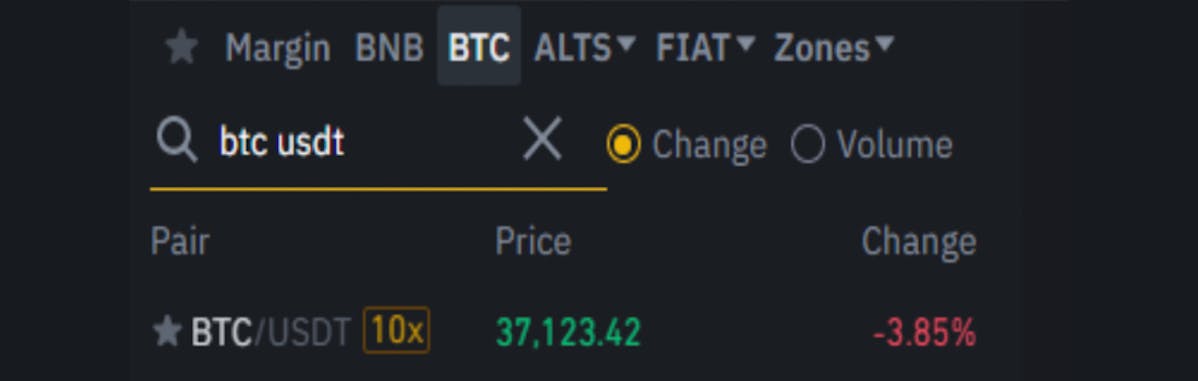Click the search magnifier icon
Viewport: 1198px width, 381px height.
tap(177, 142)
